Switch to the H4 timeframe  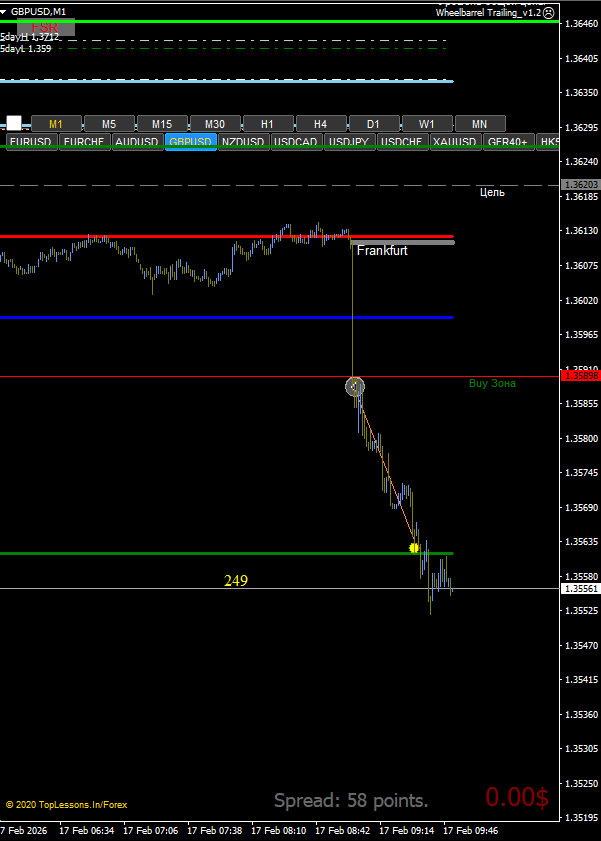click(x=321, y=124)
